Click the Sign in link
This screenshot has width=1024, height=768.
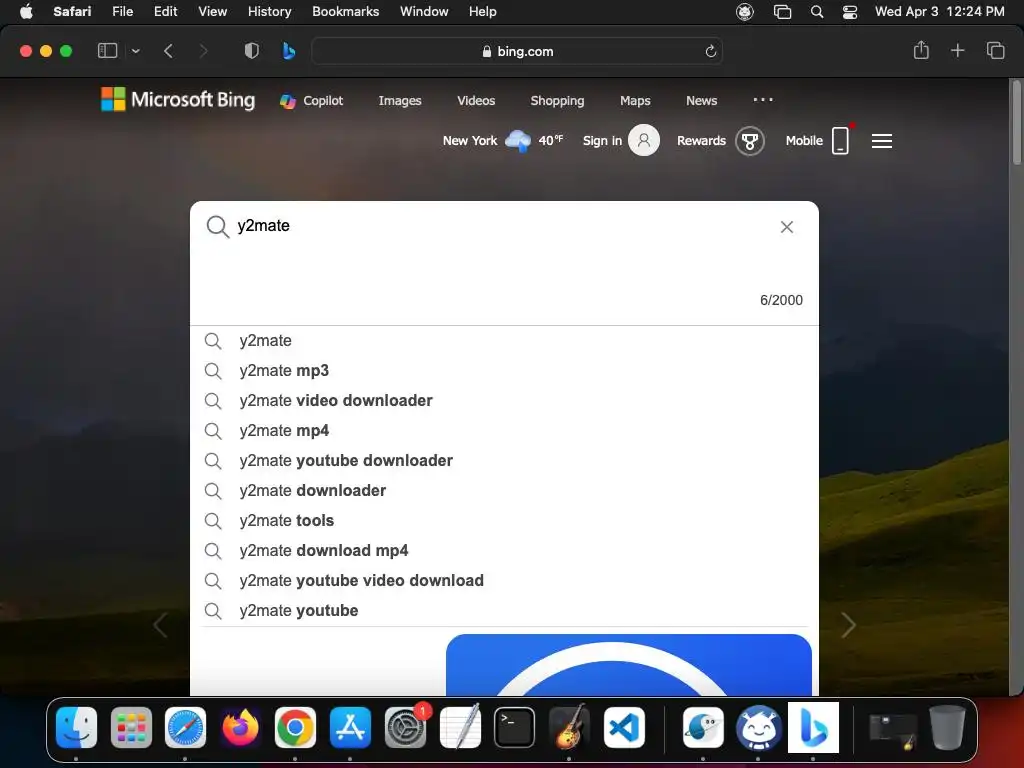point(602,140)
